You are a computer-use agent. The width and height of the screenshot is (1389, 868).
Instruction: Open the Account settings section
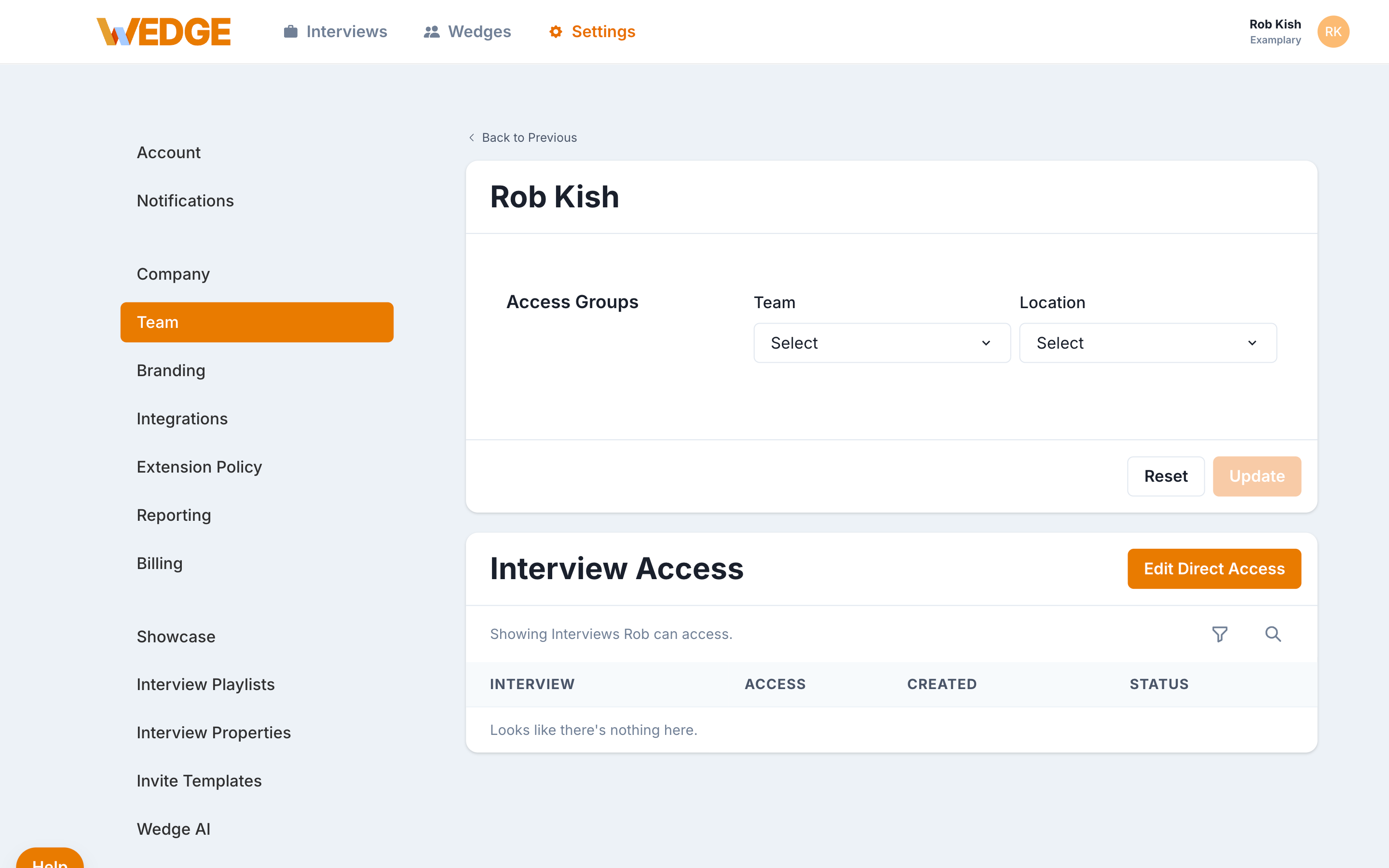tap(168, 152)
